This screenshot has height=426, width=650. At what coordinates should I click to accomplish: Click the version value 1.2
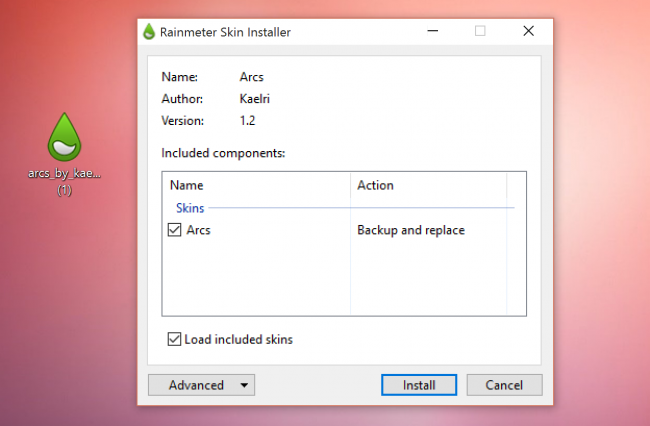(x=247, y=121)
